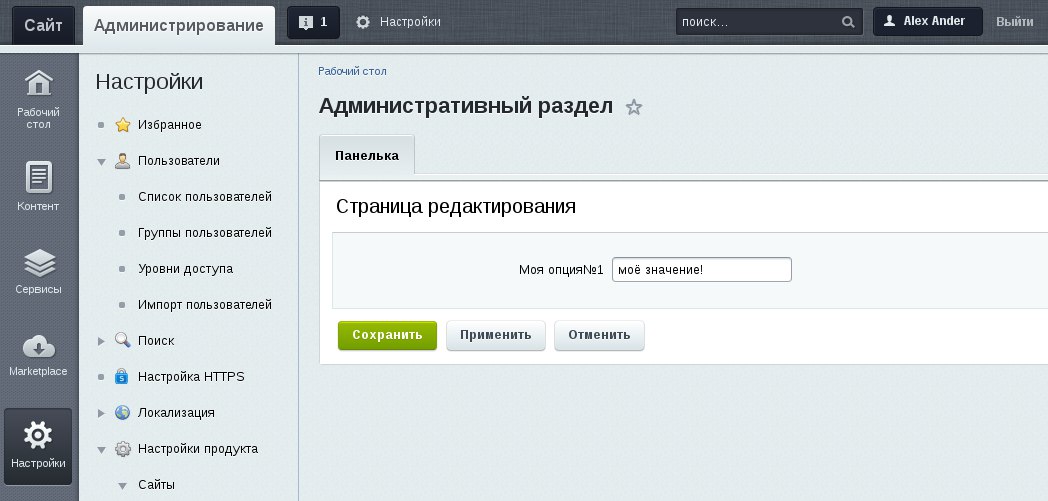Click the Сайты tree item label
The image size is (1048, 501).
(156, 485)
